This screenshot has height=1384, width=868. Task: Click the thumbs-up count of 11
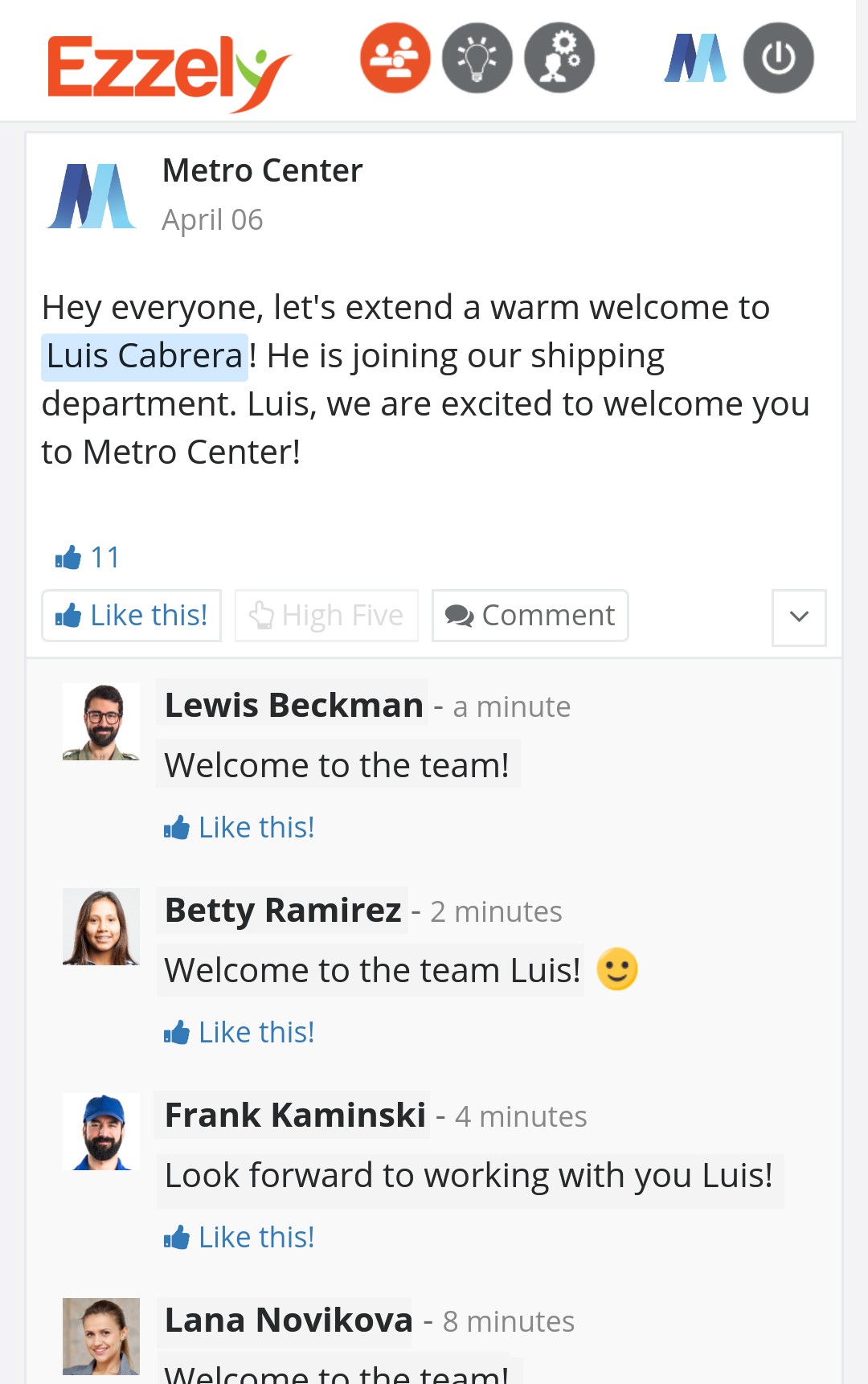(x=88, y=557)
